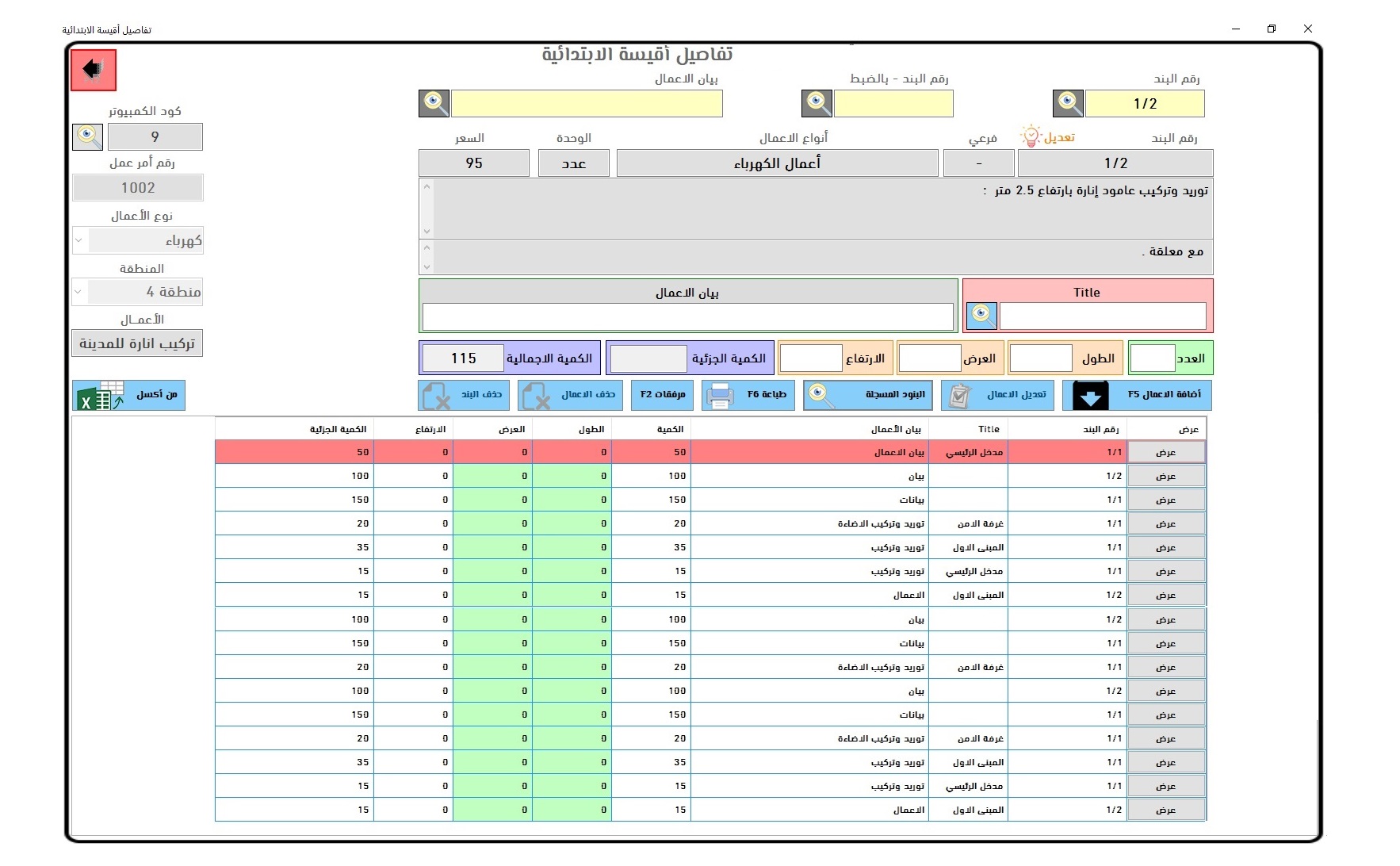The width and height of the screenshot is (1400, 866).
Task: Click the yellow رقم البند - بالضبط field
Action: [x=893, y=103]
